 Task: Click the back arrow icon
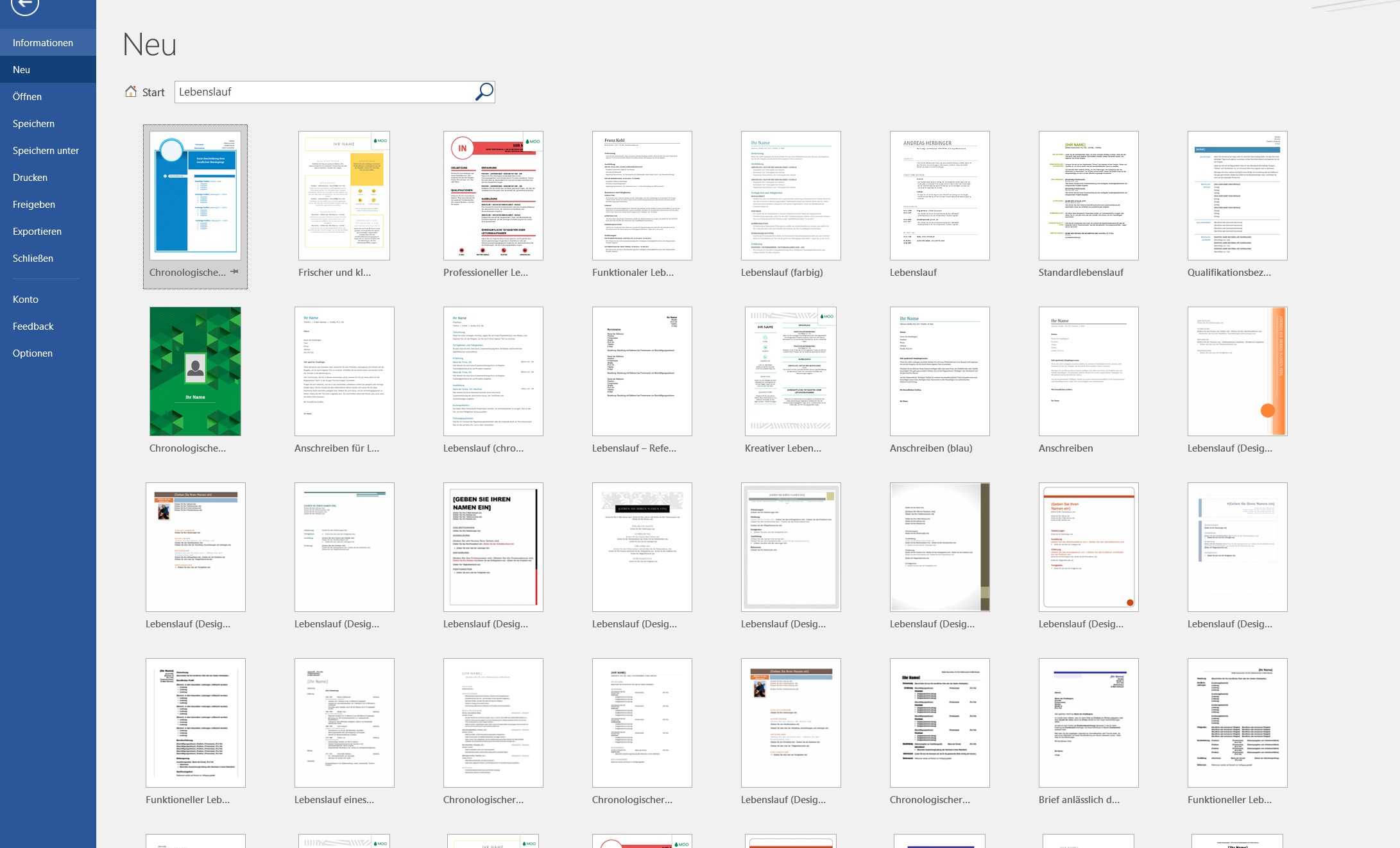tap(25, 6)
